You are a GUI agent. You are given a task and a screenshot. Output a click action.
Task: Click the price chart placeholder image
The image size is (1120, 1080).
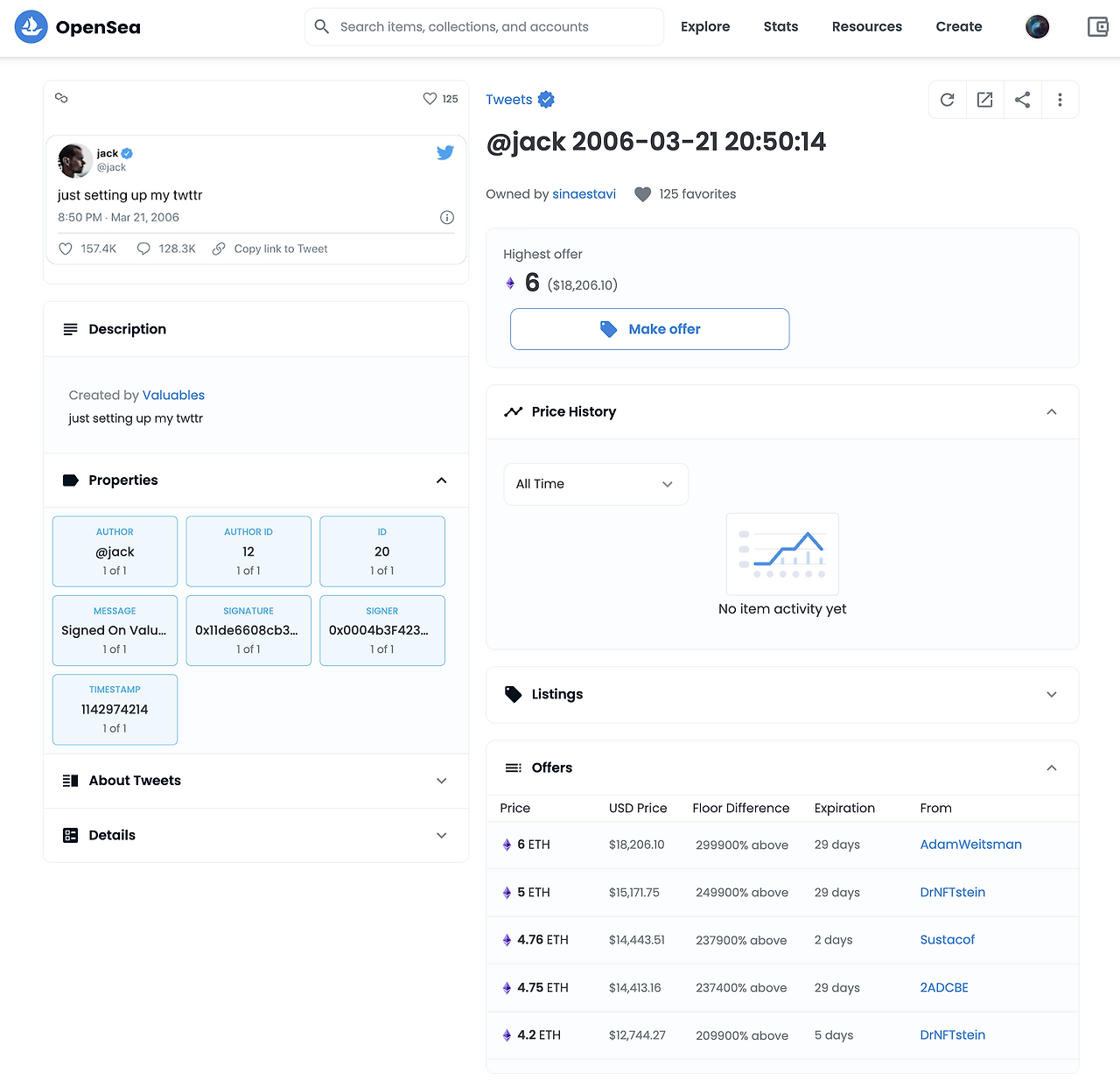coord(782,554)
